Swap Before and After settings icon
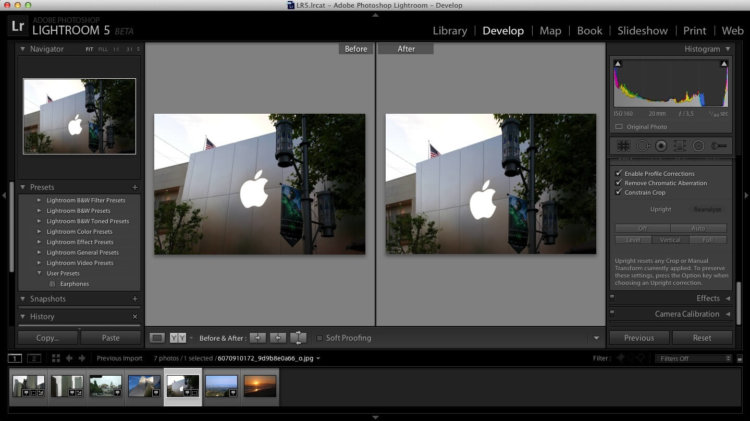The image size is (750, 421). [298, 338]
